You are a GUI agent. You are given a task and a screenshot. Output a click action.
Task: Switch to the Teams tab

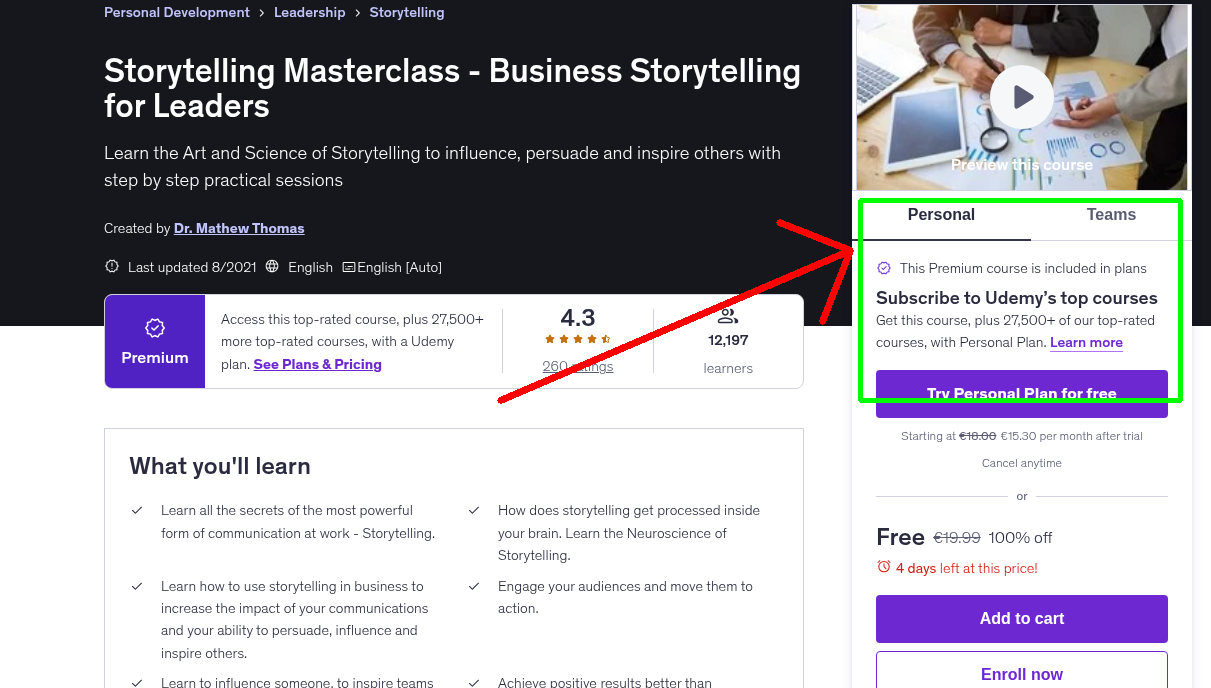pos(1111,215)
